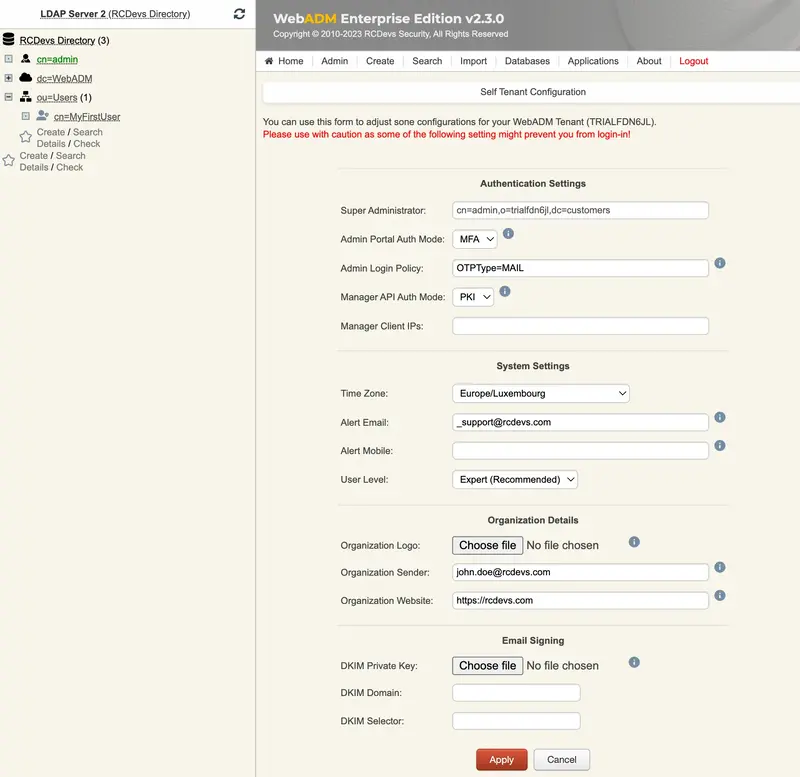This screenshot has height=777, width=800.
Task: Click Check under cn=MyFirstUser
Action: click(87, 144)
